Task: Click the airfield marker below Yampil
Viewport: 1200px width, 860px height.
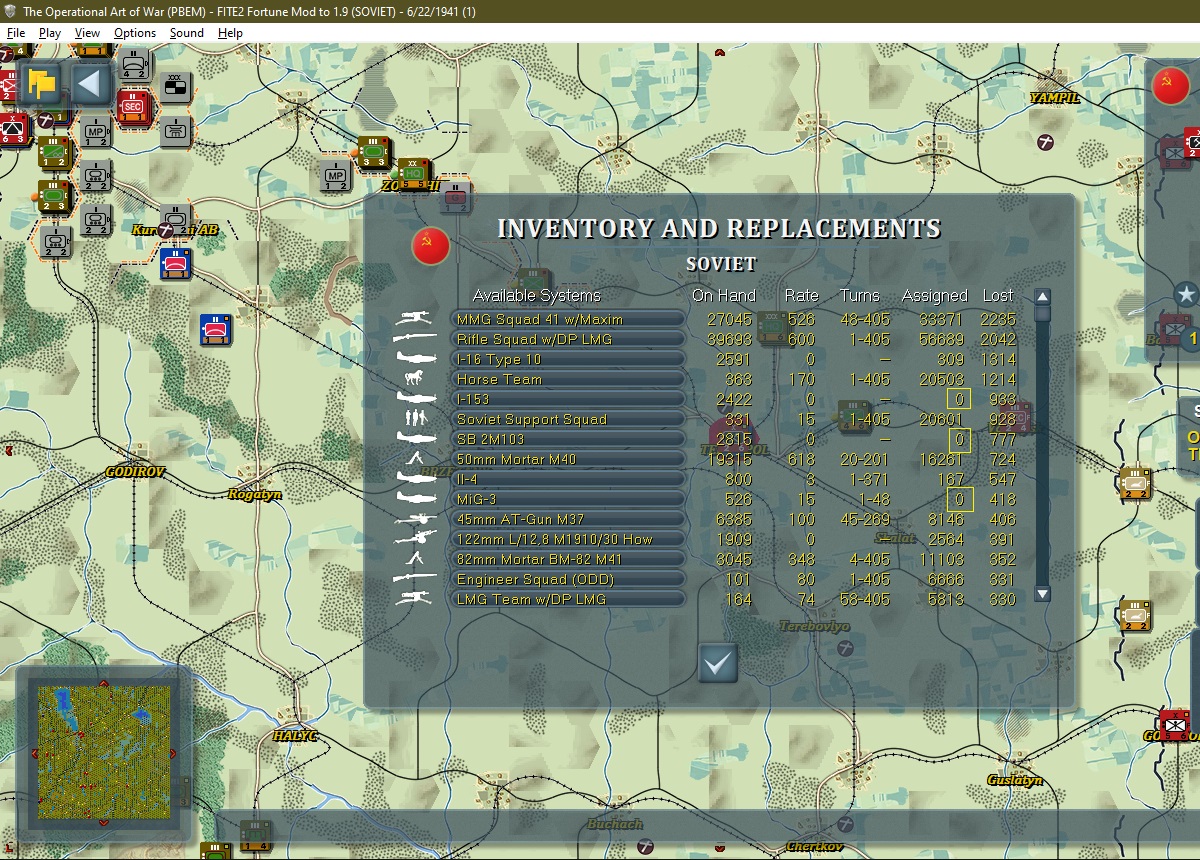Action: [1046, 141]
